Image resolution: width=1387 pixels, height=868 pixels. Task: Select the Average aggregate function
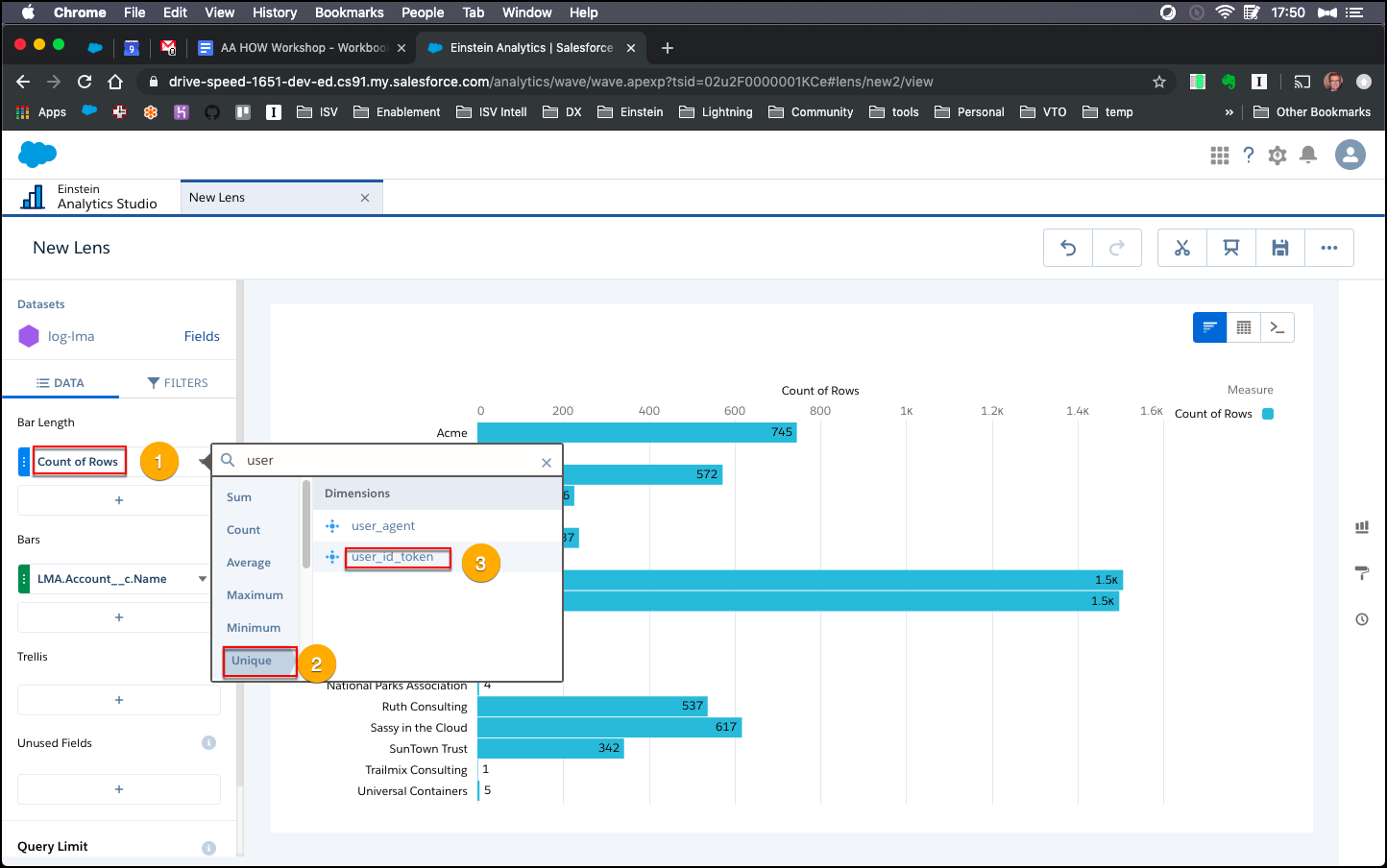(249, 563)
